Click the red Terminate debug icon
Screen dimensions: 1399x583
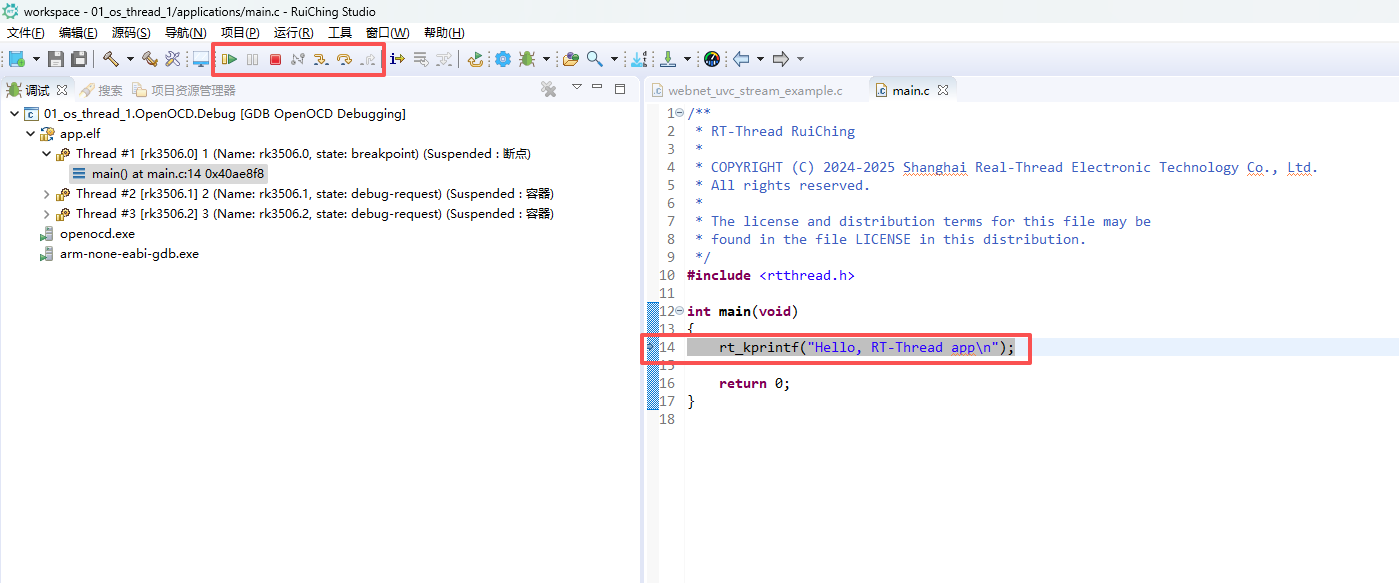274,59
